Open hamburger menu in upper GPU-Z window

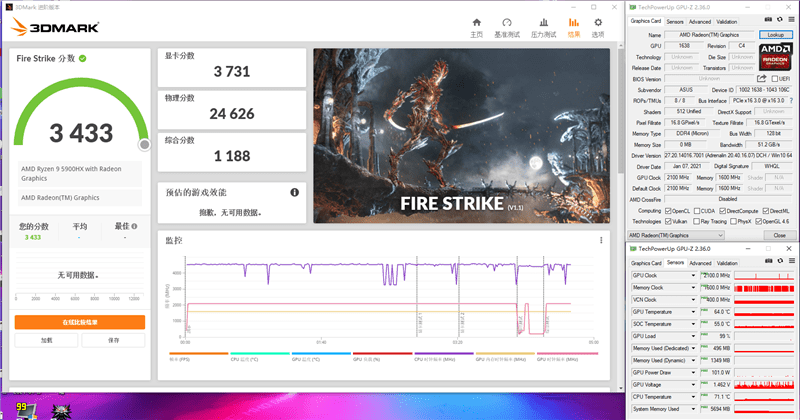pos(791,20)
